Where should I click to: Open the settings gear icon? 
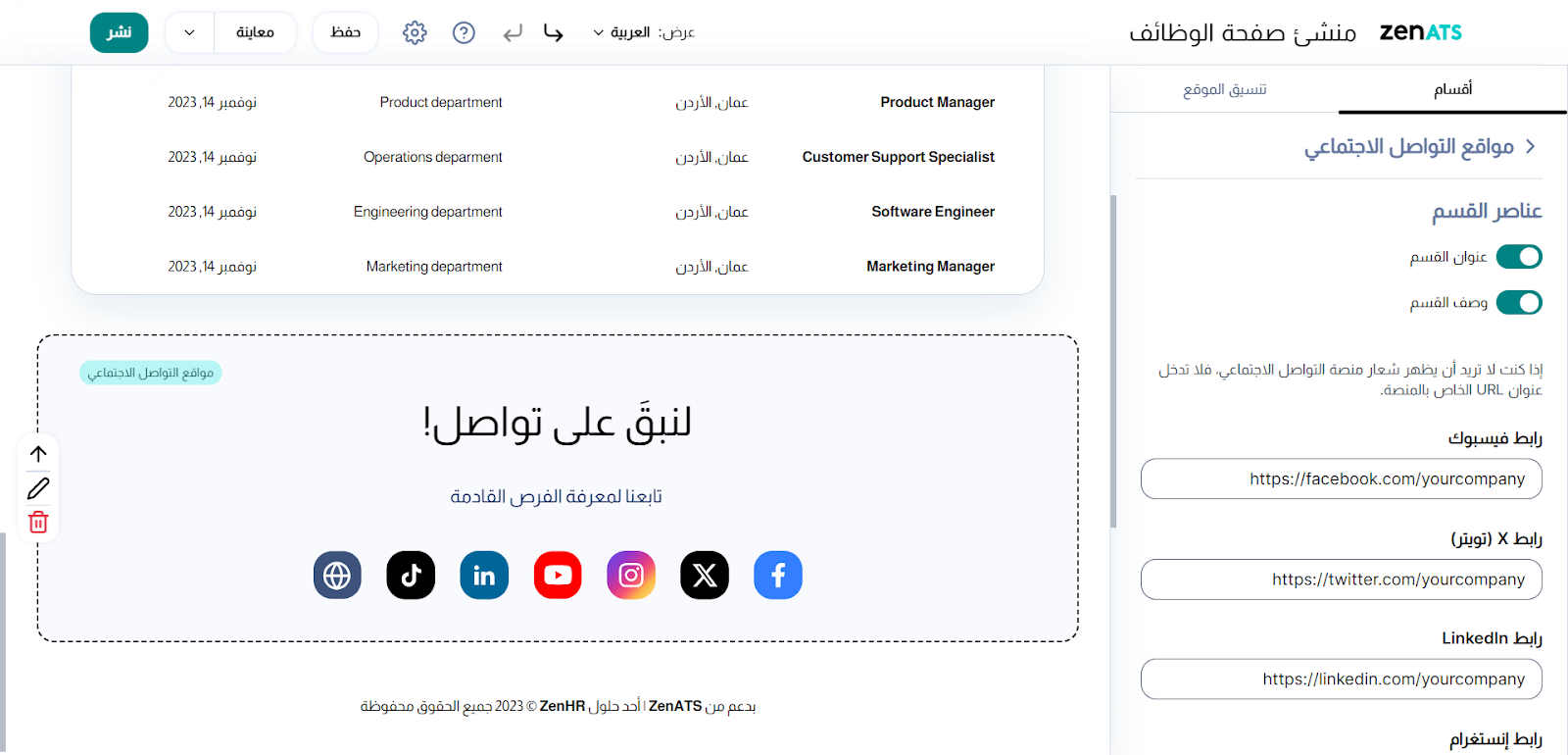pyautogui.click(x=415, y=32)
